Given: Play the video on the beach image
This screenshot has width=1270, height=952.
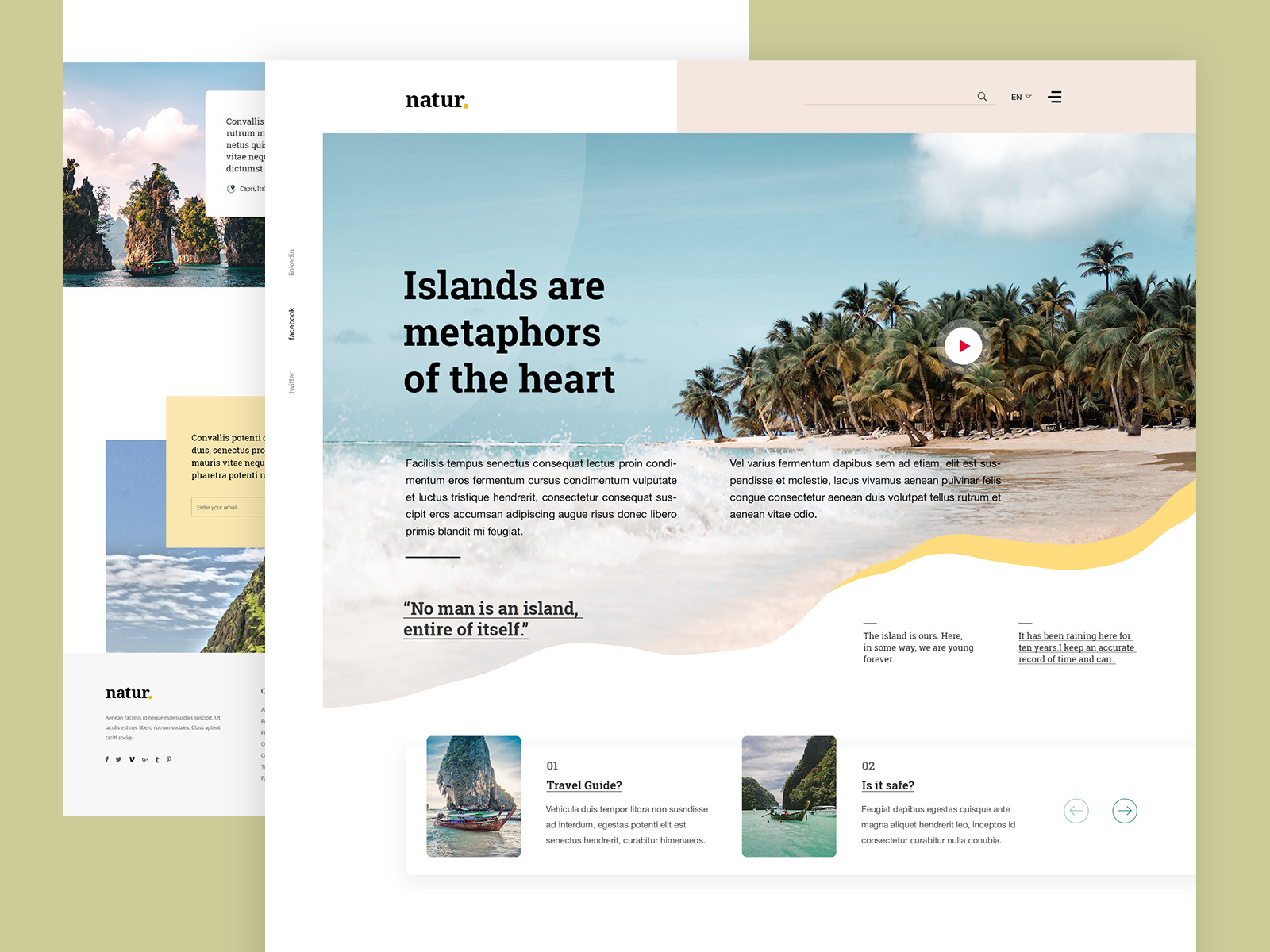Looking at the screenshot, I should tap(964, 345).
